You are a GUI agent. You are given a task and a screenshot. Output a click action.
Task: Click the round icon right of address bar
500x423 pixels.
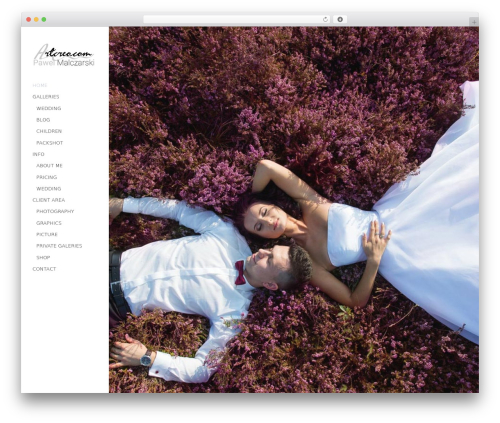click(340, 19)
